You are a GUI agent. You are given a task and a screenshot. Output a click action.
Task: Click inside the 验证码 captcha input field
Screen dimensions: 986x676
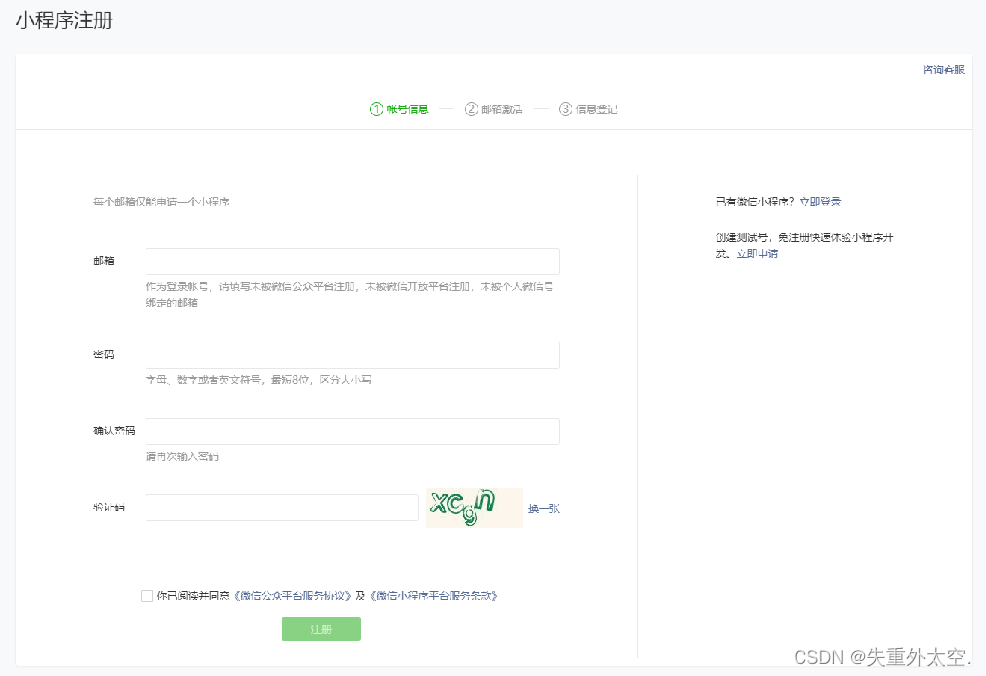coord(280,507)
